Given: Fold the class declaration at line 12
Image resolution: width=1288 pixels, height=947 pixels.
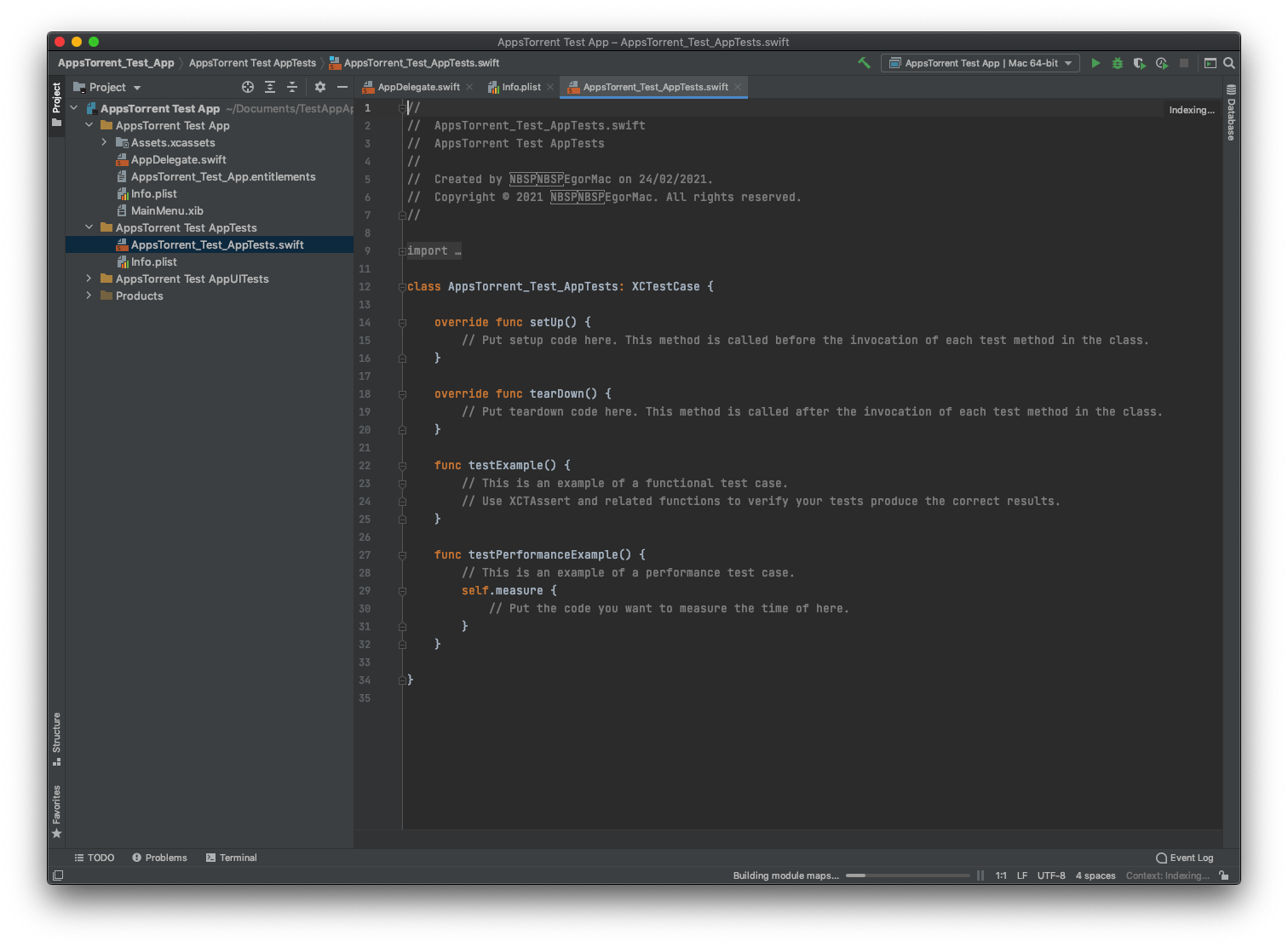Looking at the screenshot, I should [x=402, y=287].
